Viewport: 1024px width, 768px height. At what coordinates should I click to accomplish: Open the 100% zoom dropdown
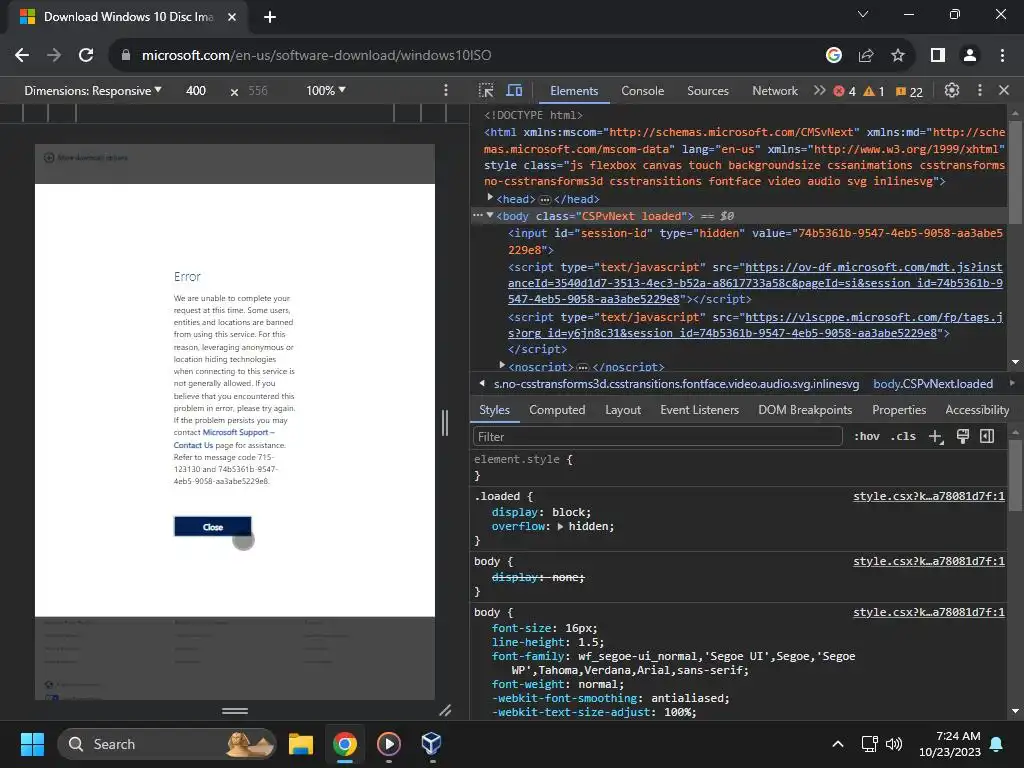[x=326, y=91]
